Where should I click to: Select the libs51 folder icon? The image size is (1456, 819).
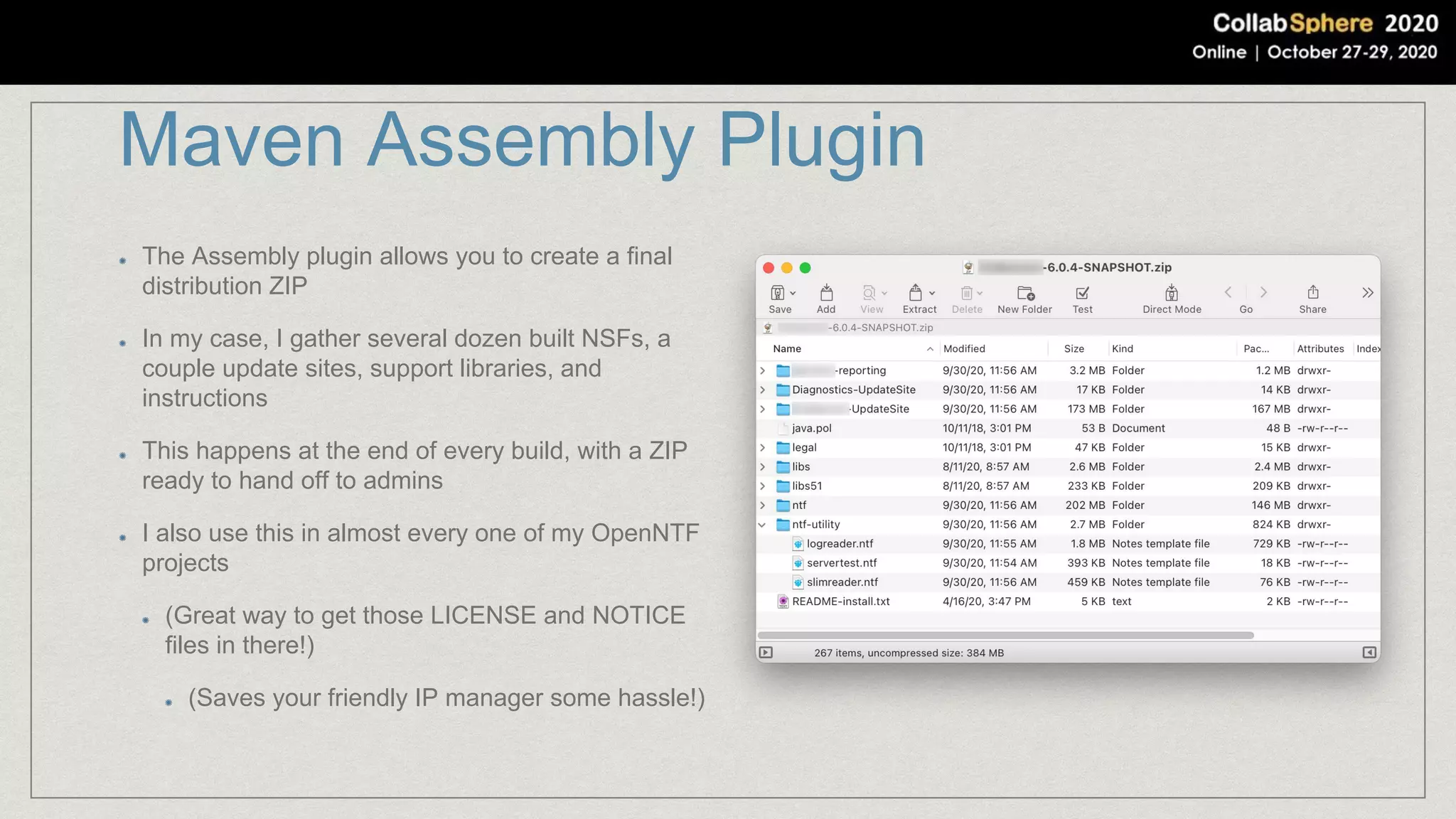click(x=783, y=486)
